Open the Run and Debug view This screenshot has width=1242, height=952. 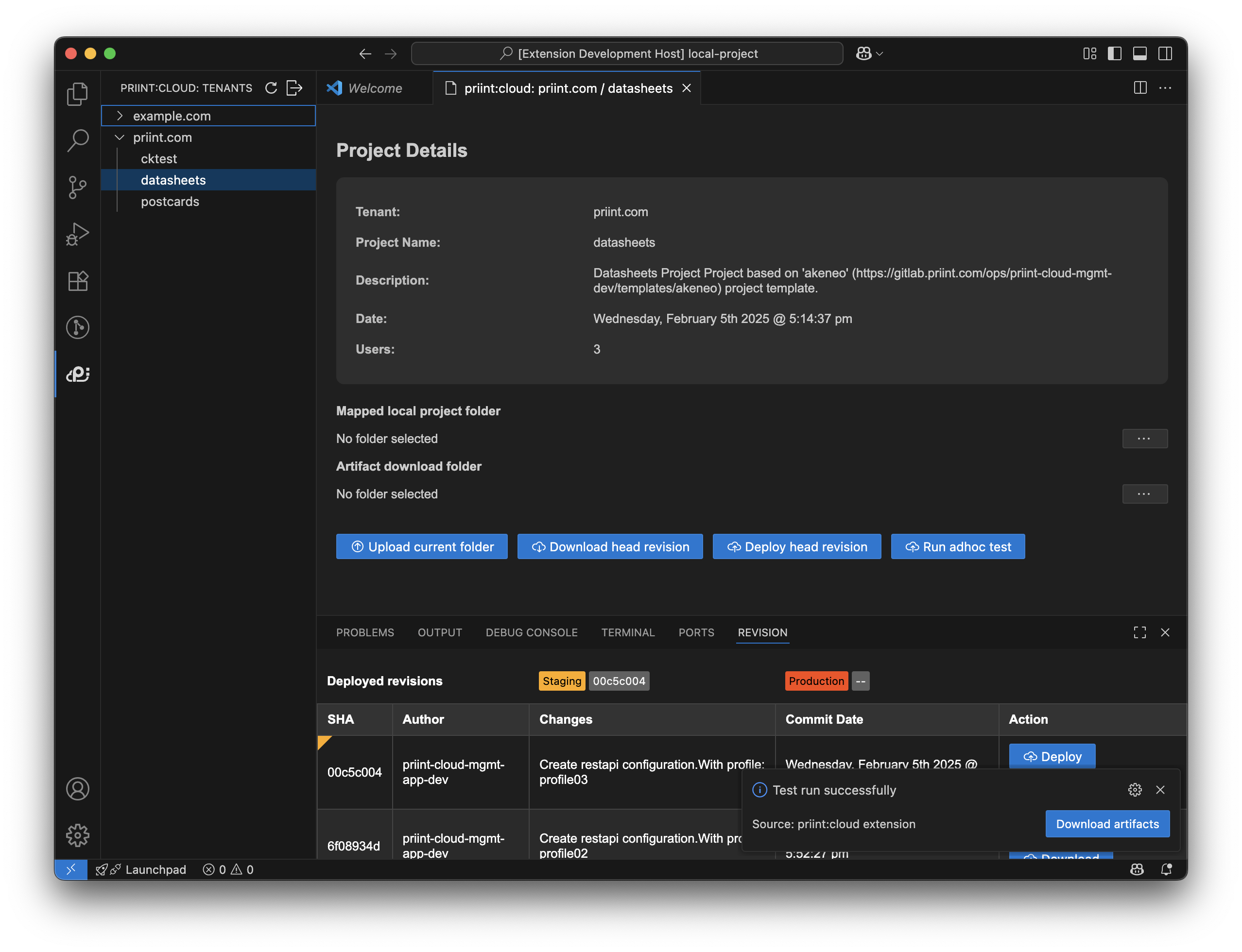(x=78, y=234)
